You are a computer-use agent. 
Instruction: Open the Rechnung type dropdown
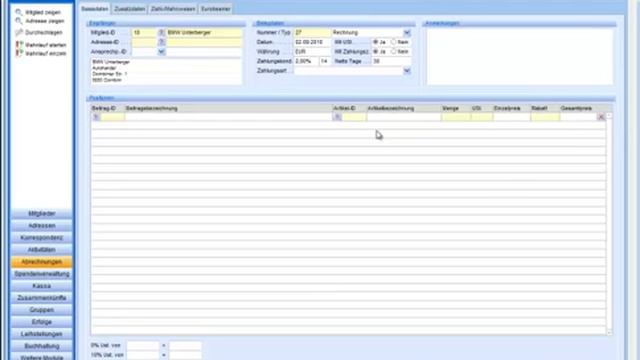pyautogui.click(x=407, y=32)
